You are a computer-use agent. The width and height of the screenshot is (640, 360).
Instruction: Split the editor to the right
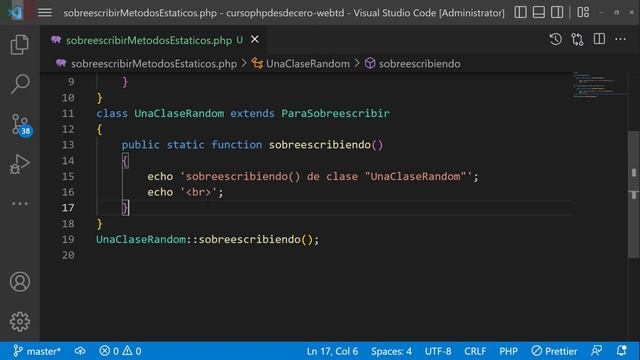[x=599, y=39]
